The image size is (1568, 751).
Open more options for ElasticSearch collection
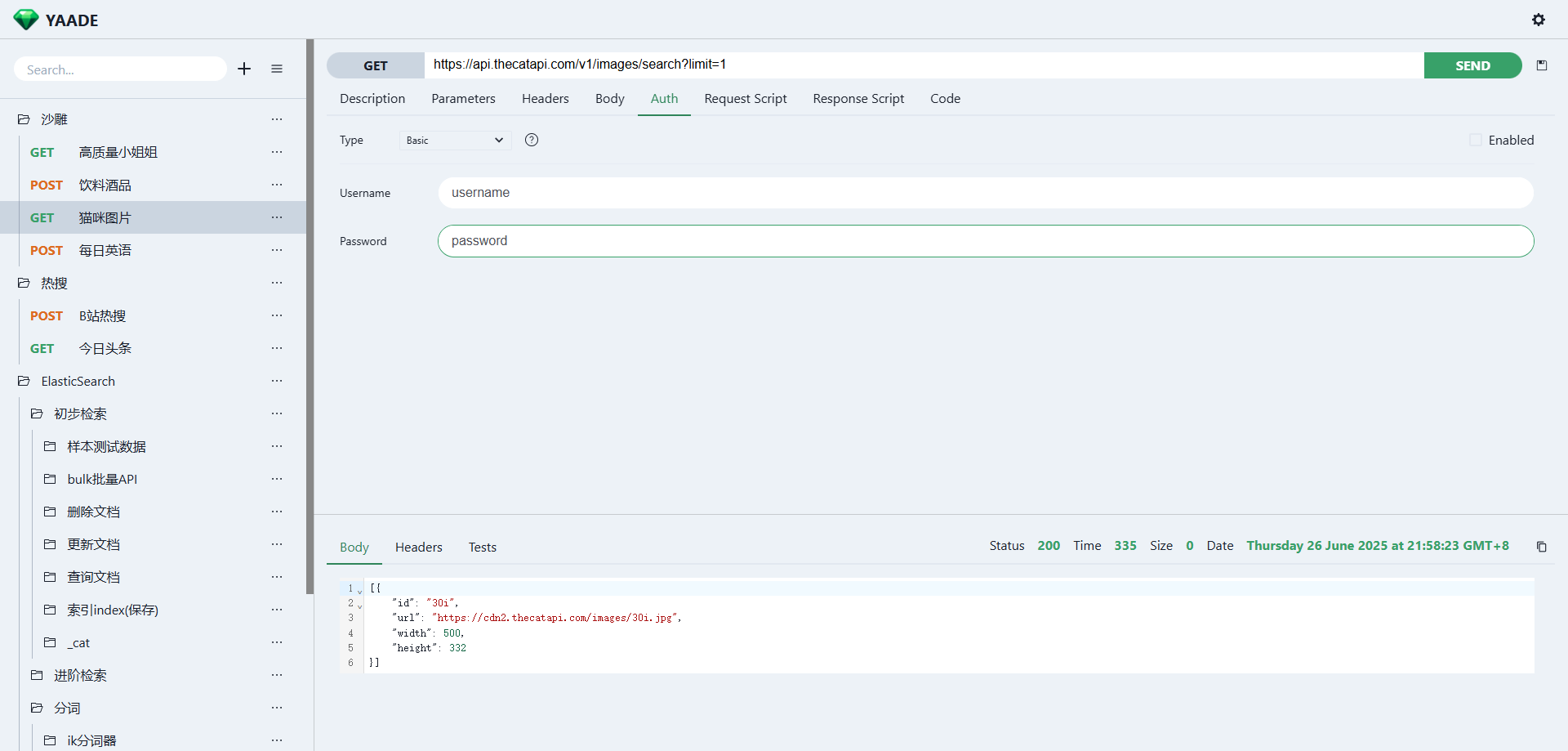pos(277,381)
